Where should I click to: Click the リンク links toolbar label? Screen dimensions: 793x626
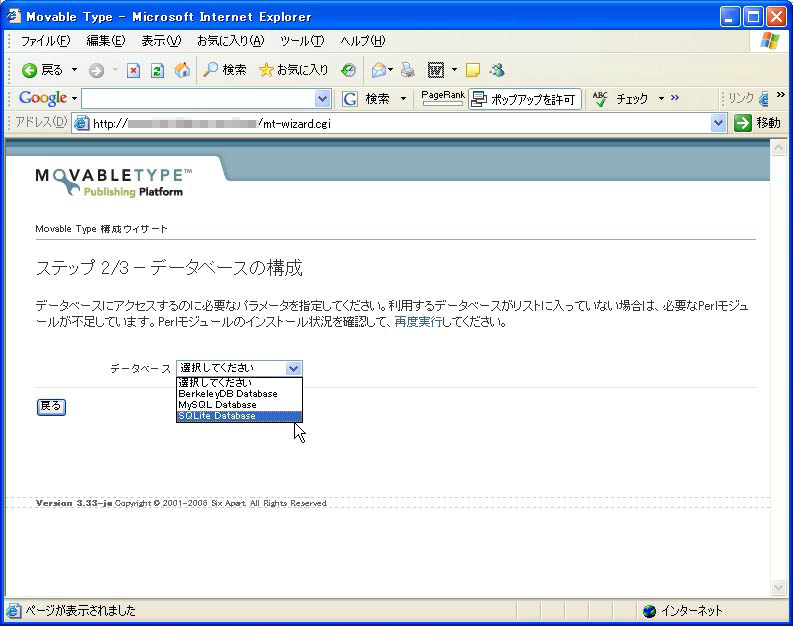tap(741, 98)
